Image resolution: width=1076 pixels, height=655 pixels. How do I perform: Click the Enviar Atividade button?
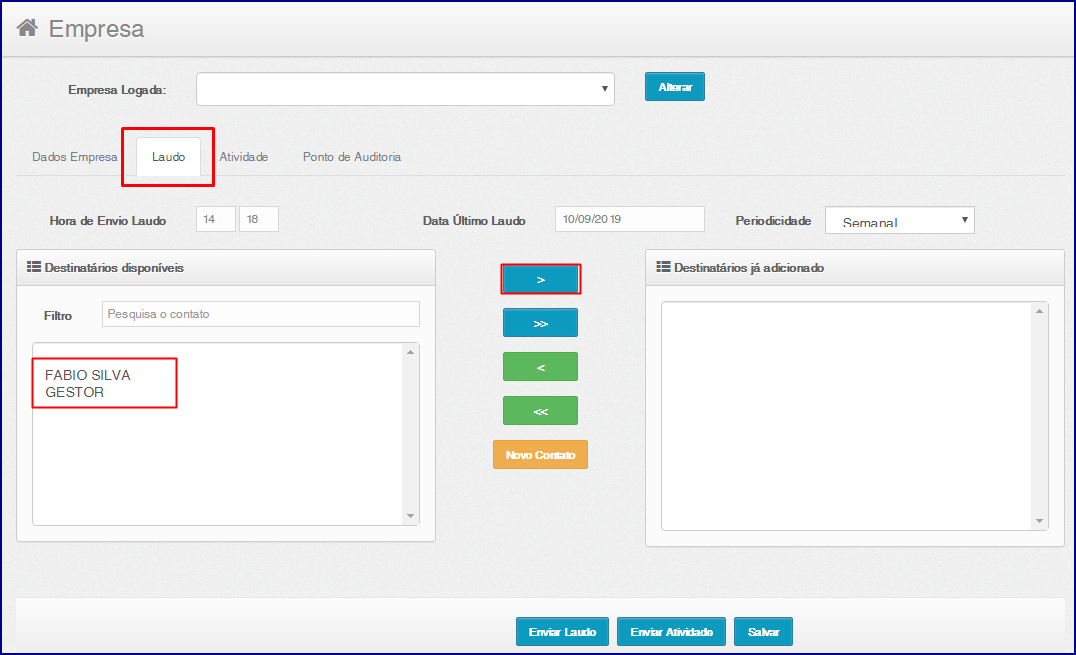671,632
